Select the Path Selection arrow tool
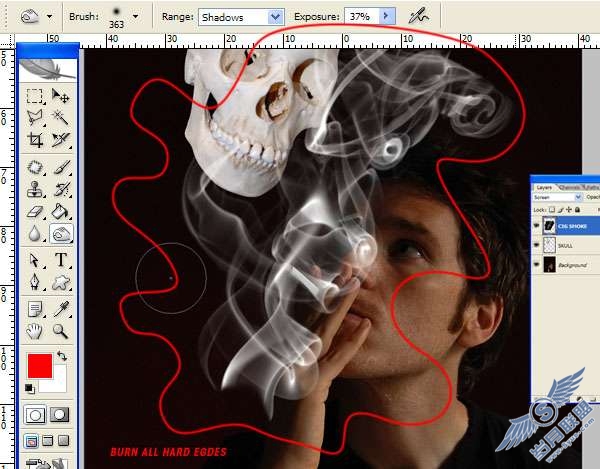The height and width of the screenshot is (469, 600). click(35, 260)
